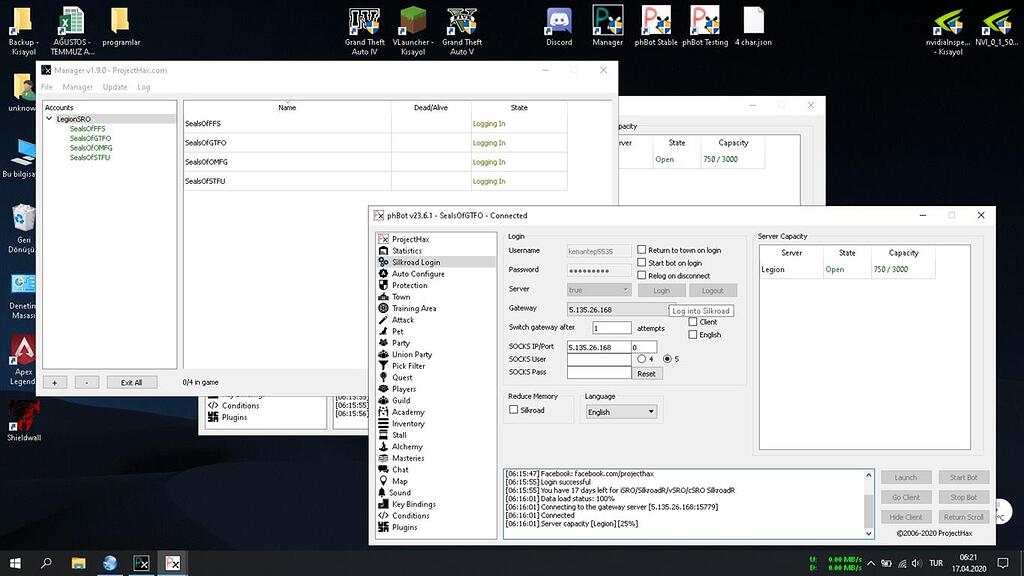Open the Server dropdown showing true
The width and height of the screenshot is (1024, 576).
(x=599, y=290)
